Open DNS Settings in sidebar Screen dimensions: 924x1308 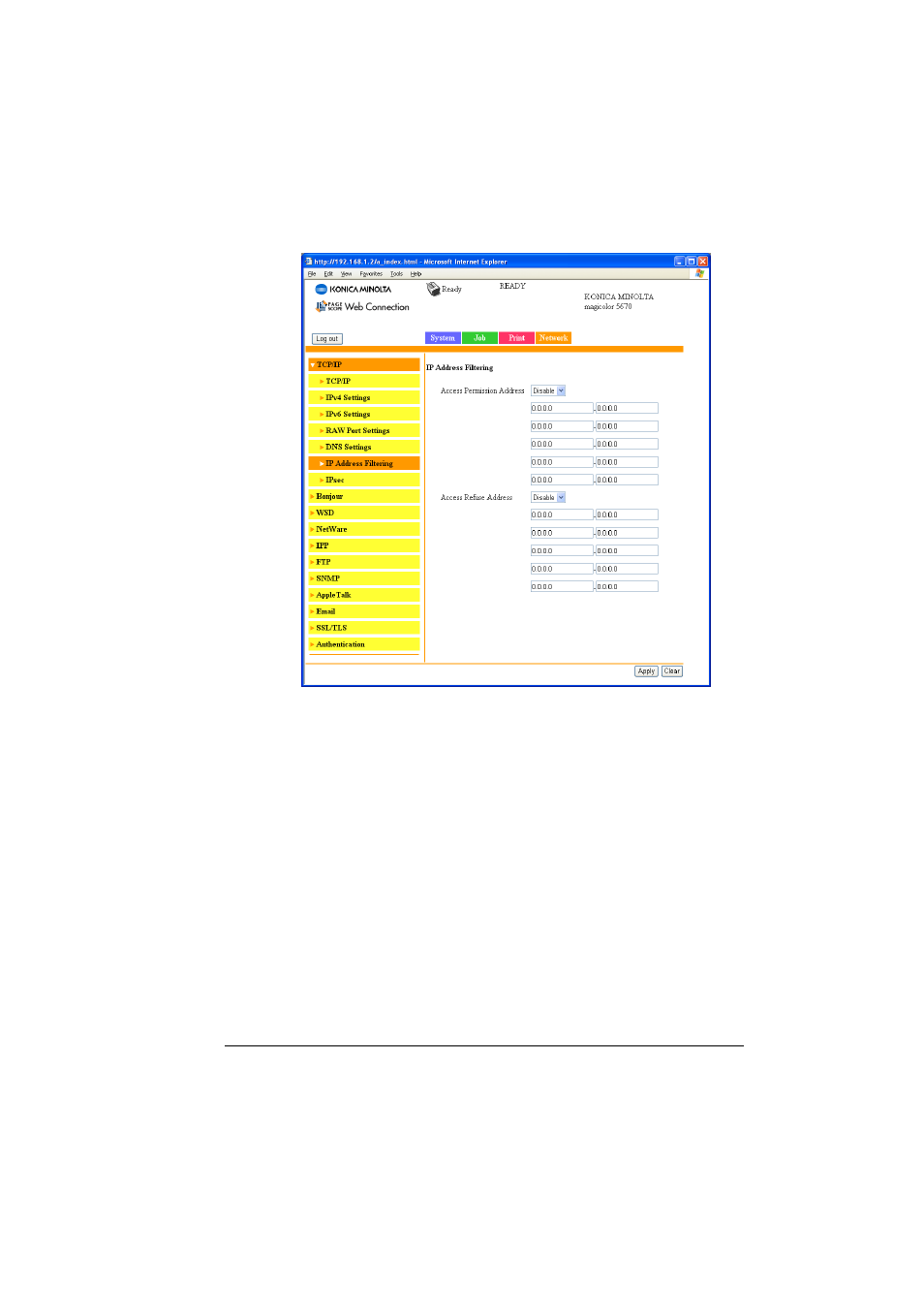pyautogui.click(x=364, y=448)
